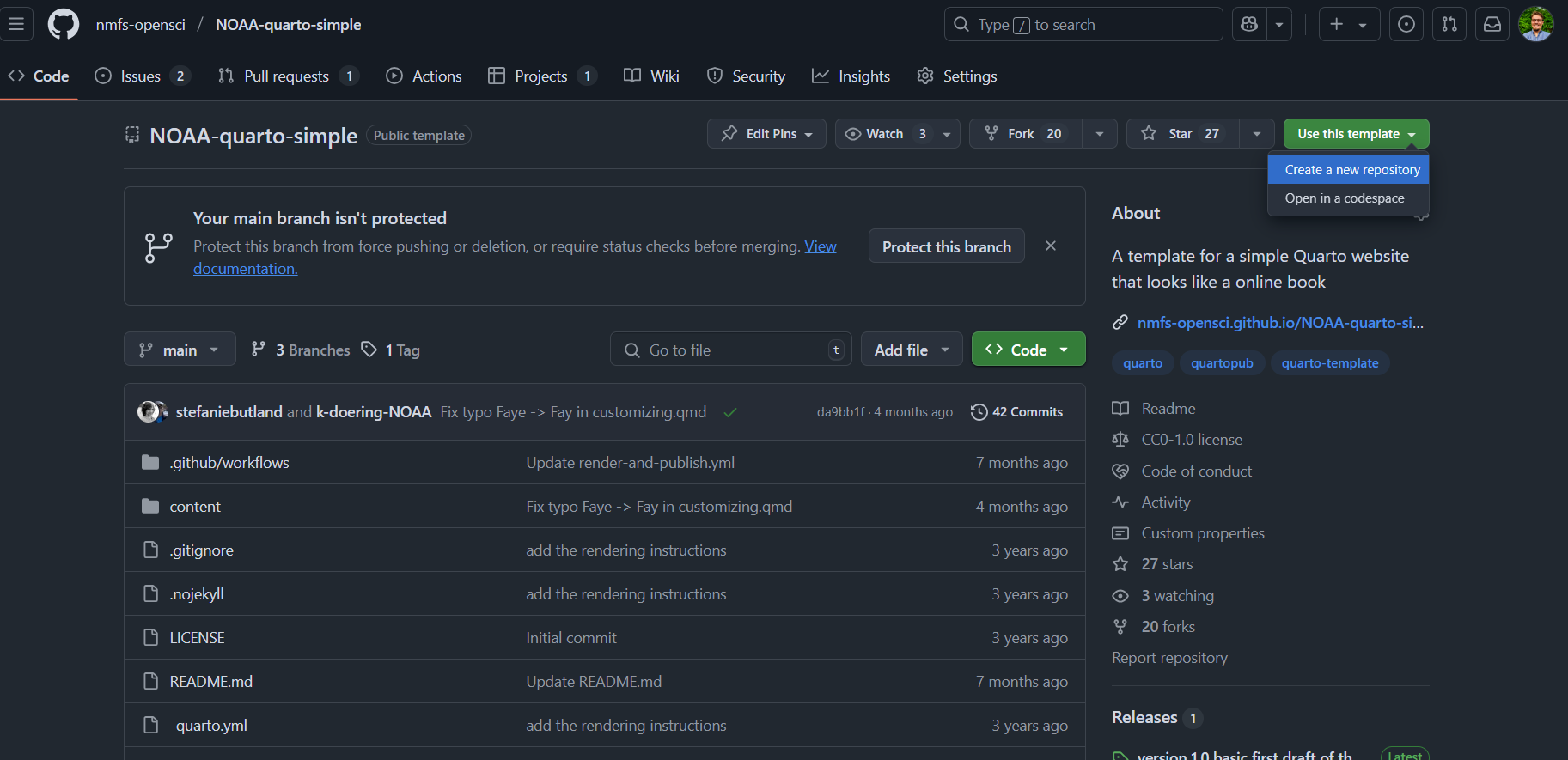Click the scales icon for CC0-1.0 license
1568x760 pixels.
(1120, 440)
